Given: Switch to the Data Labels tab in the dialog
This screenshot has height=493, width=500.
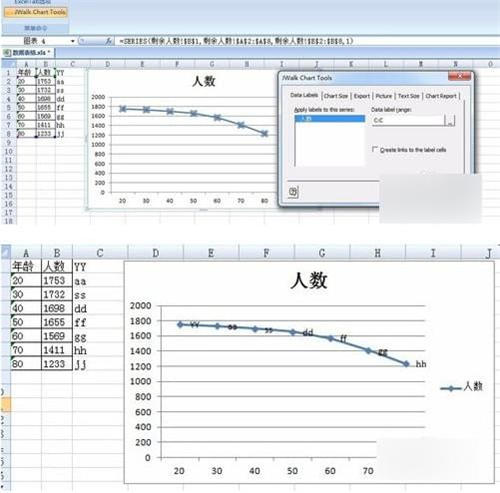Looking at the screenshot, I should (x=304, y=95).
